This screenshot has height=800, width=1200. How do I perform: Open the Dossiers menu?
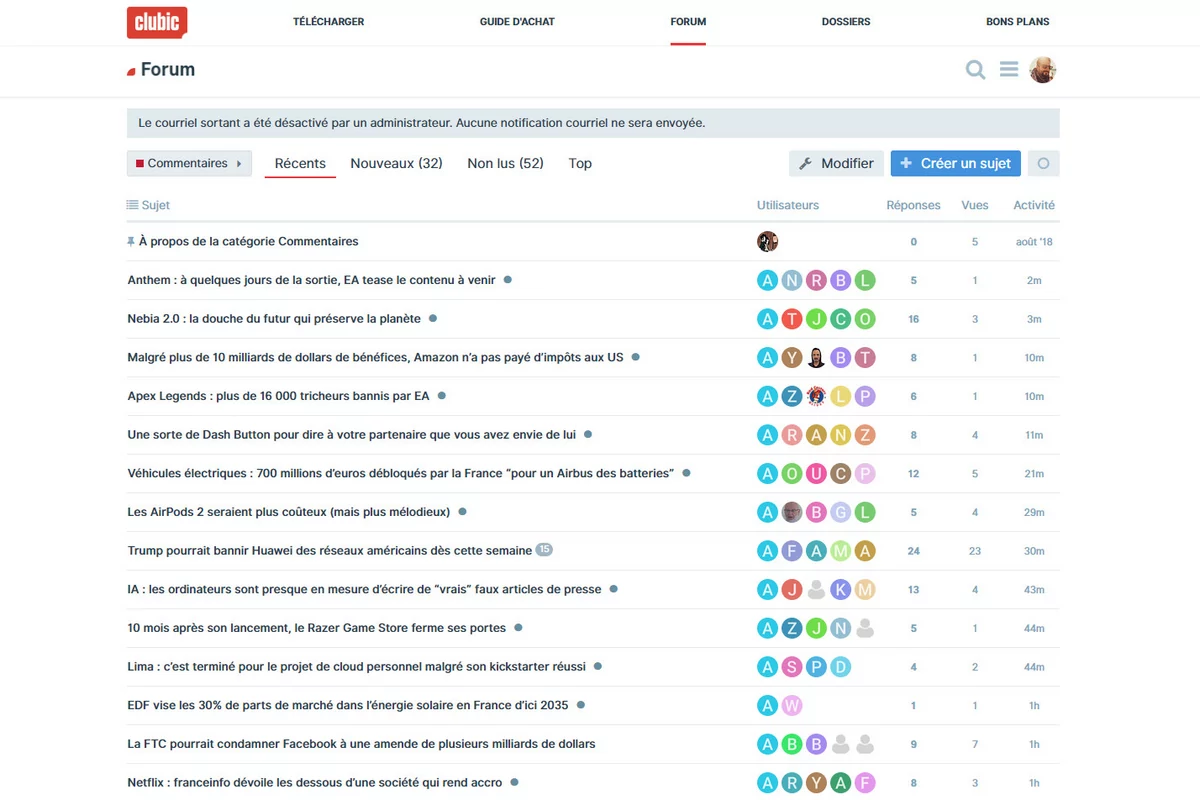846,22
